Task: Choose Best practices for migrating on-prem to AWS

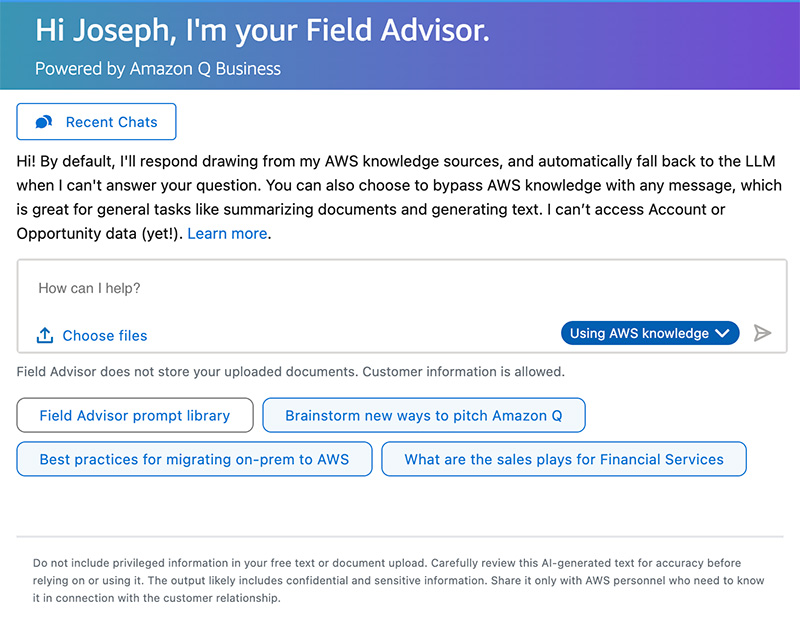Action: (x=194, y=459)
